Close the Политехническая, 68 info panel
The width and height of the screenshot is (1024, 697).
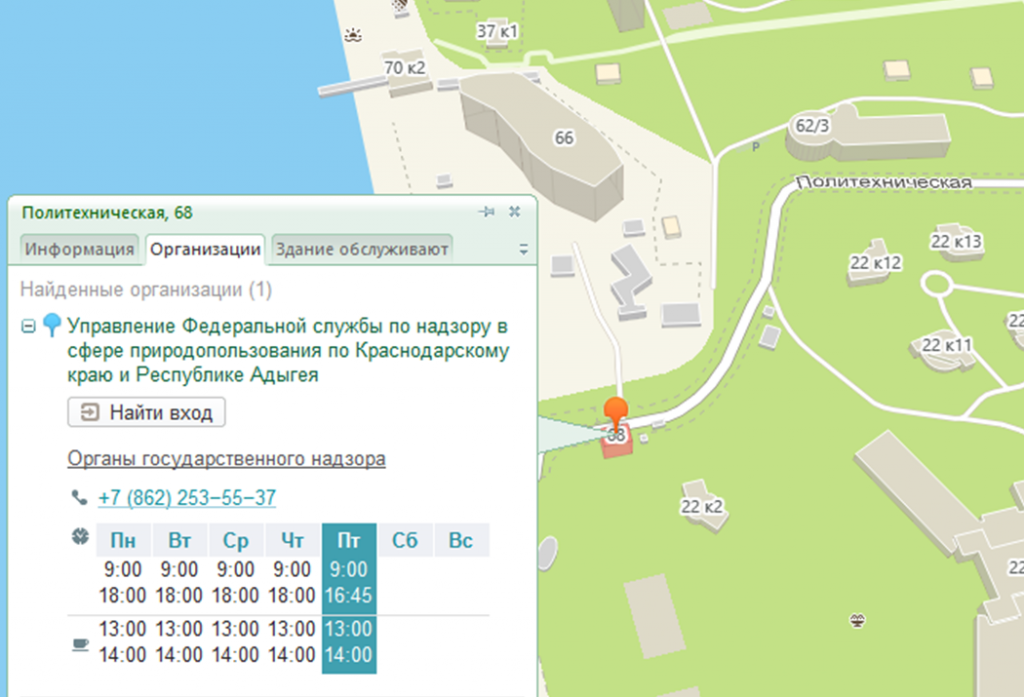pyautogui.click(x=514, y=212)
